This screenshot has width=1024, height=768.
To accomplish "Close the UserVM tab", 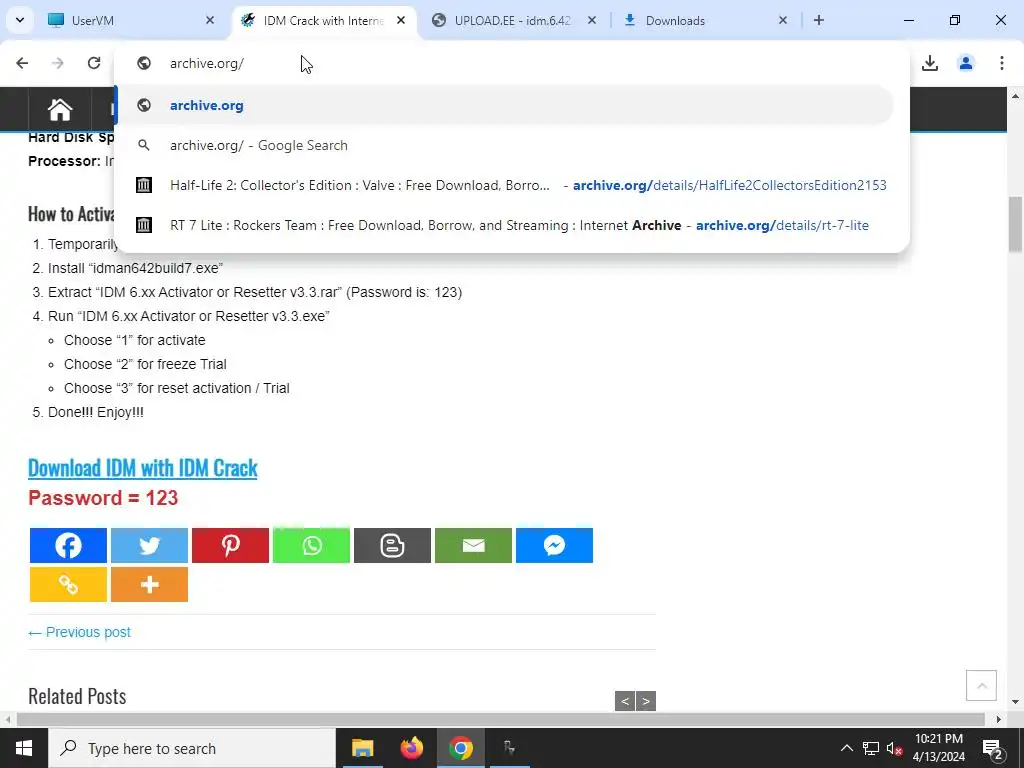I will click(210, 20).
